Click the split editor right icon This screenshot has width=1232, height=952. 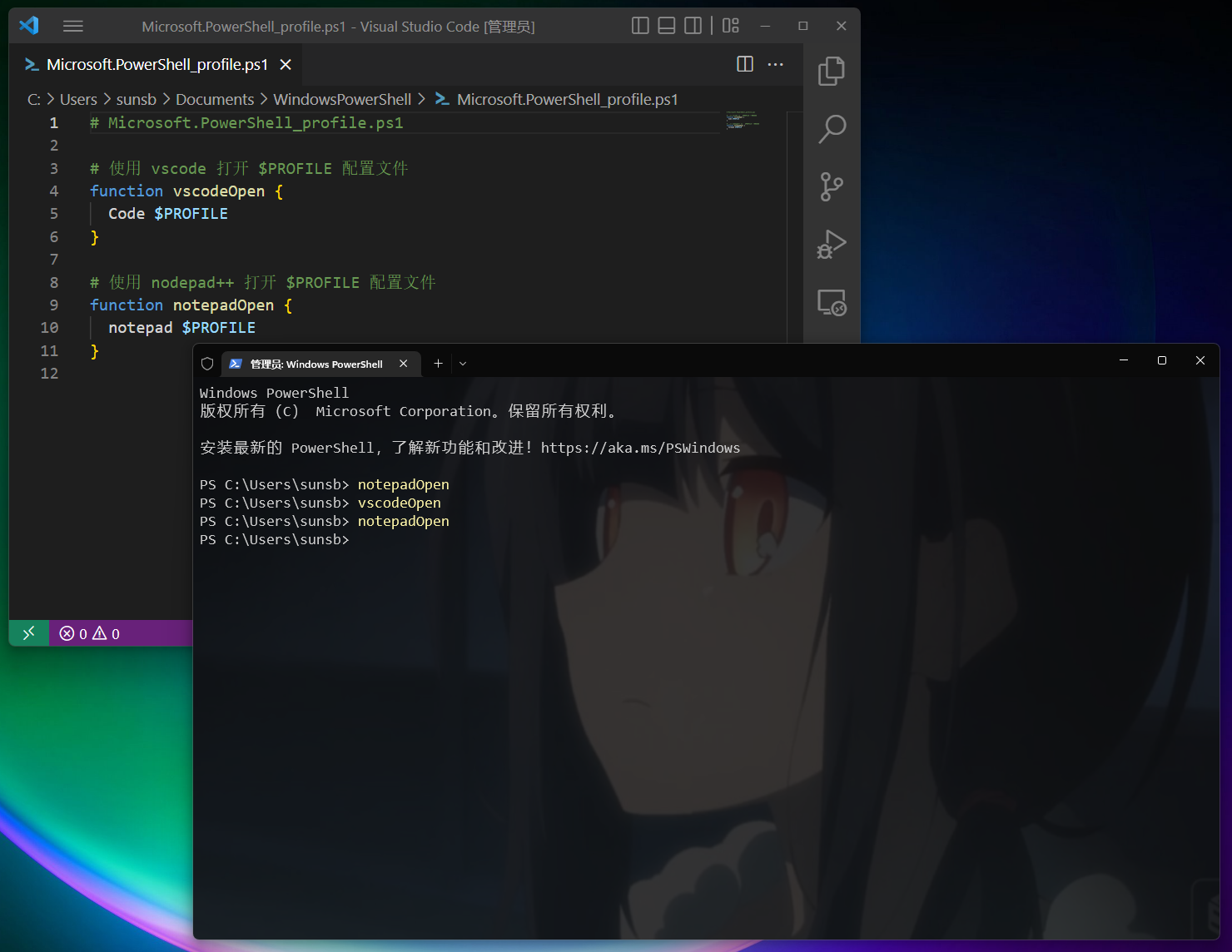coord(745,64)
